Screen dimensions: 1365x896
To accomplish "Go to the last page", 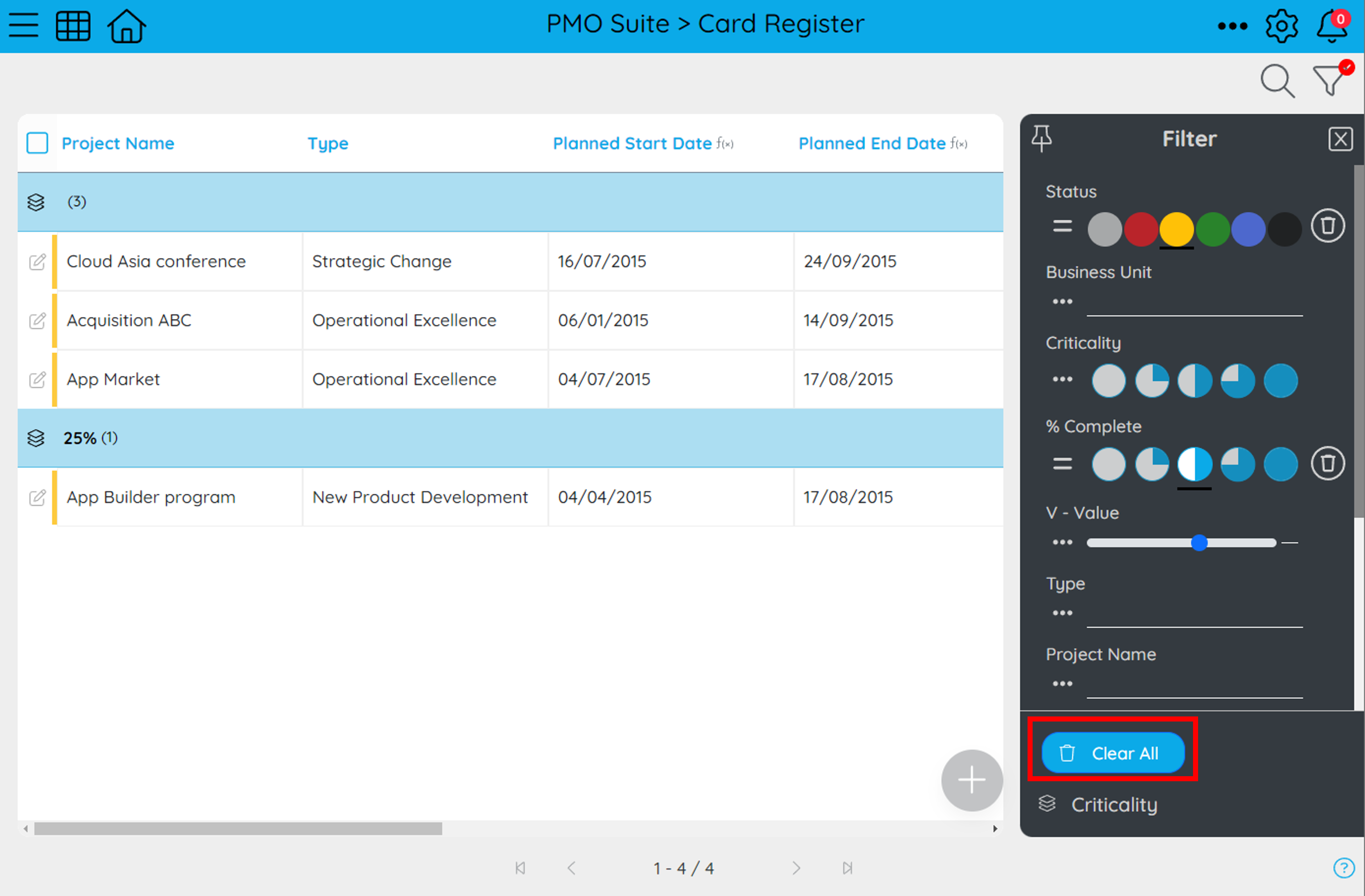I will coord(848,868).
